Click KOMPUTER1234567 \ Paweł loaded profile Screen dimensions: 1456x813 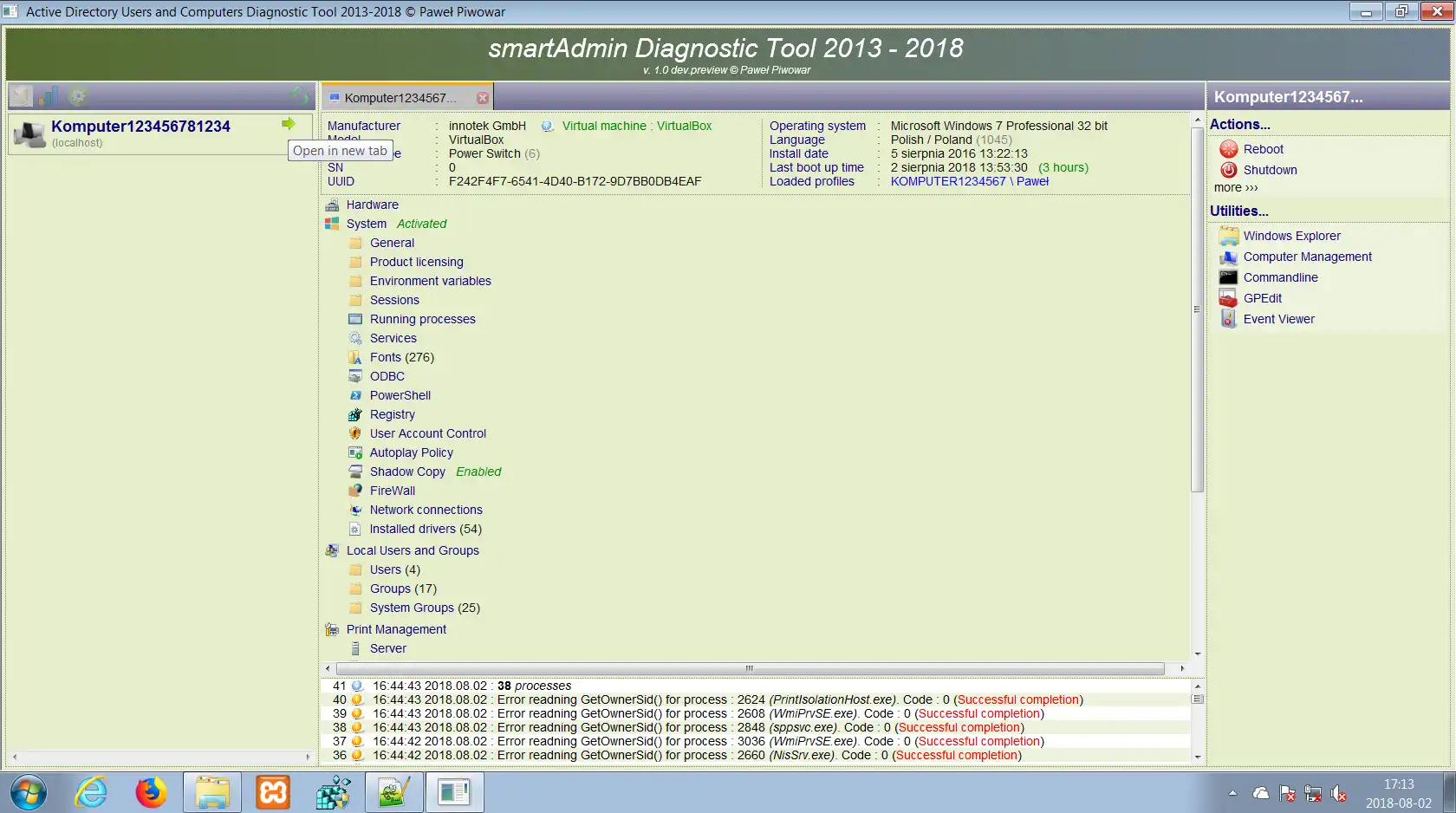[x=970, y=181]
